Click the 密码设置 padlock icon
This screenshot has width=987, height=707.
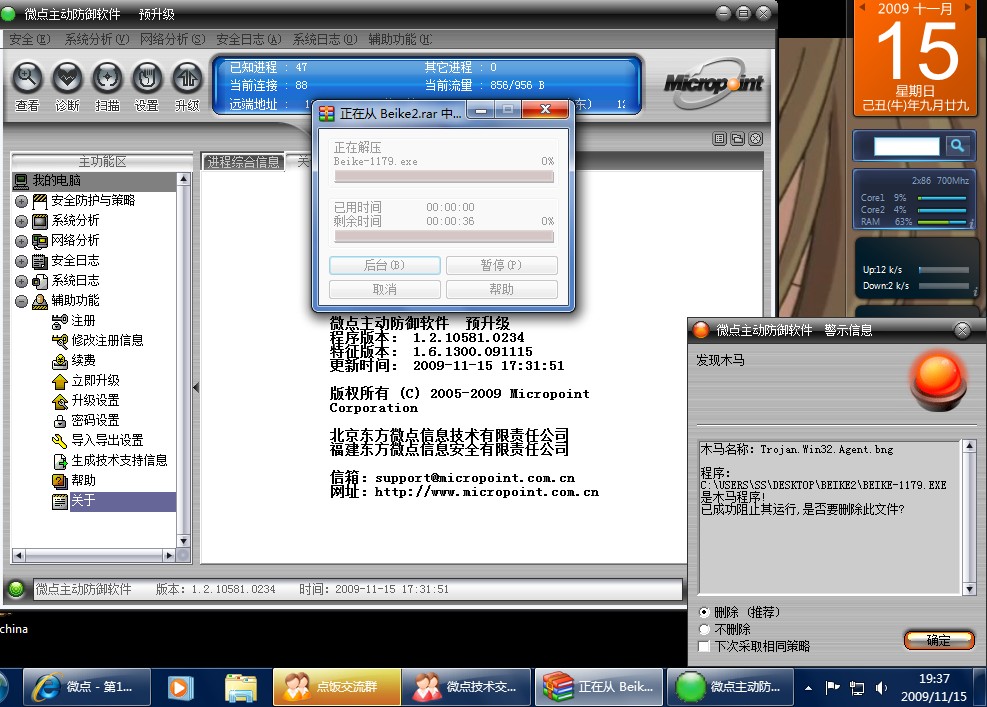[60, 421]
